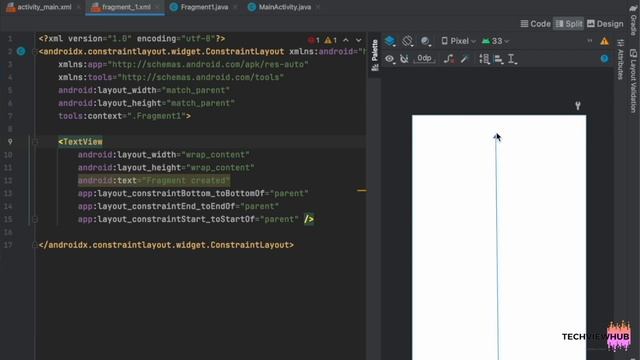
Task: Click the layout_constraintBottom_toBottomOf line
Action: pyautogui.click(x=193, y=193)
